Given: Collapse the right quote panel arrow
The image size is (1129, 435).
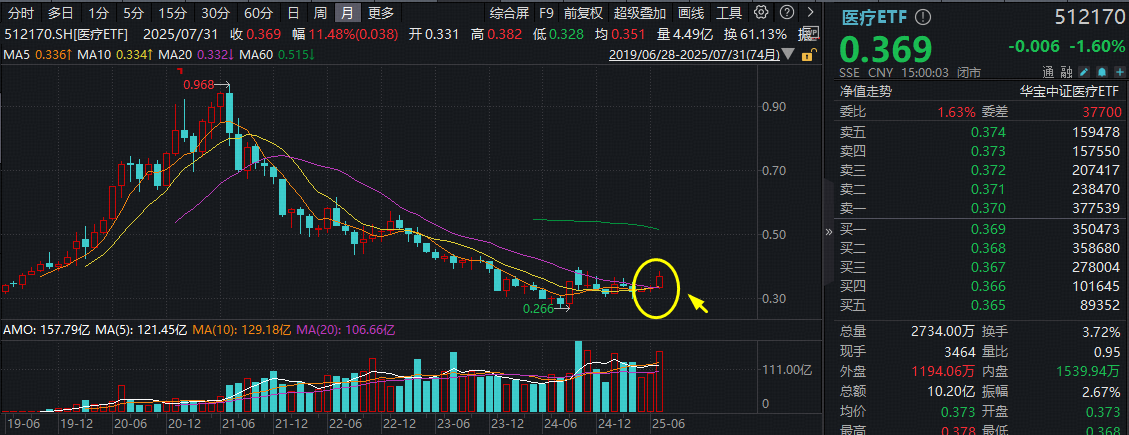Looking at the screenshot, I should [828, 231].
